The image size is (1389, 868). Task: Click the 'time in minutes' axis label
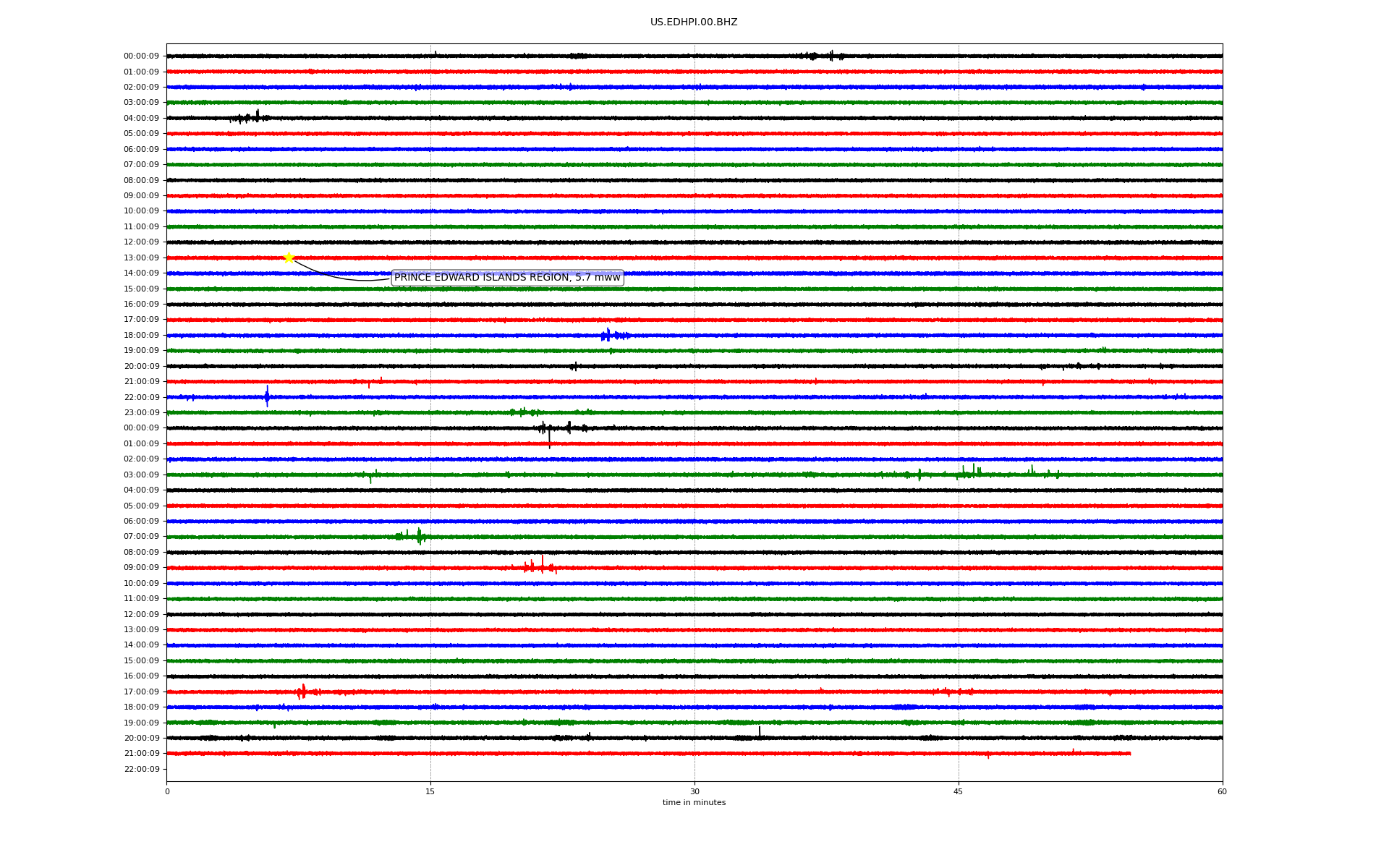point(694,803)
